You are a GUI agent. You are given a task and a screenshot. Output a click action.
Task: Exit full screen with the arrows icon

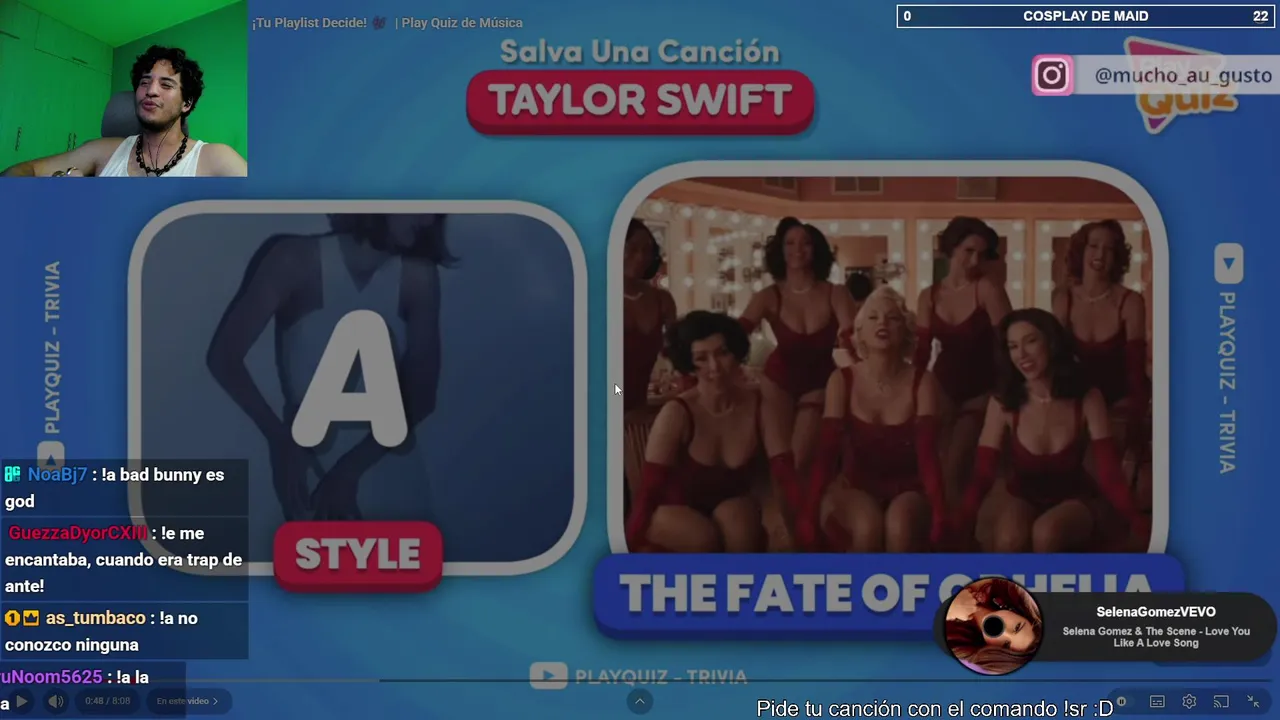click(1253, 702)
